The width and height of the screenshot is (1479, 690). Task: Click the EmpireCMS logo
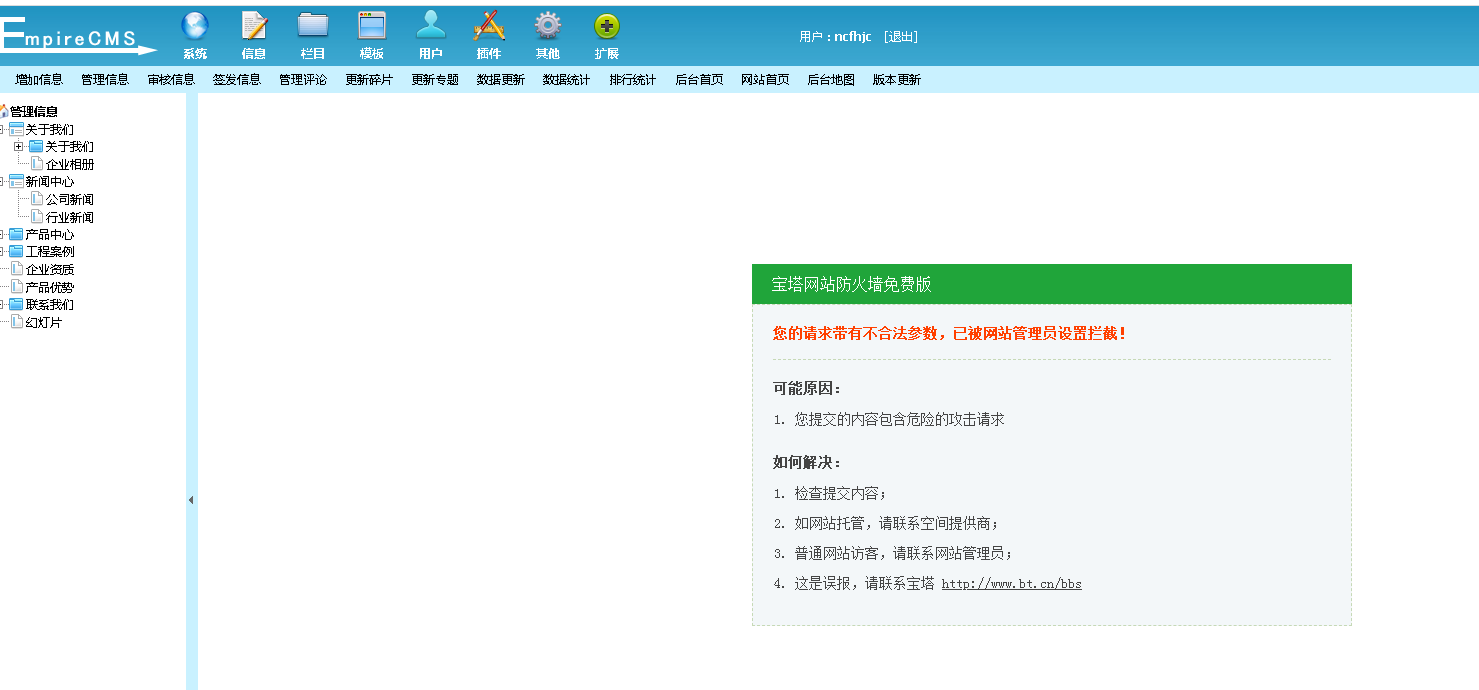[x=78, y=36]
